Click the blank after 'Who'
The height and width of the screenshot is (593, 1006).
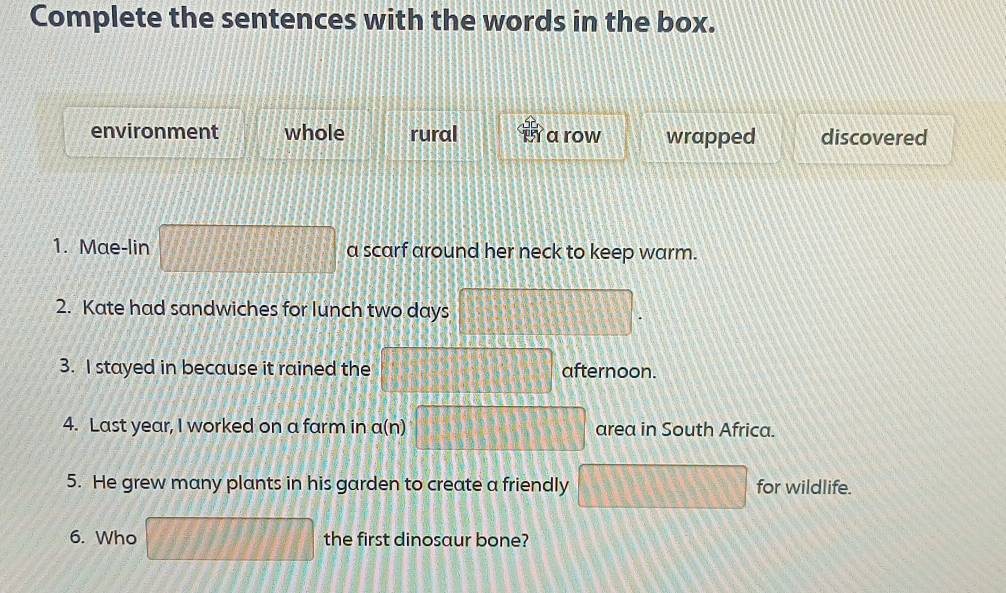(230, 539)
